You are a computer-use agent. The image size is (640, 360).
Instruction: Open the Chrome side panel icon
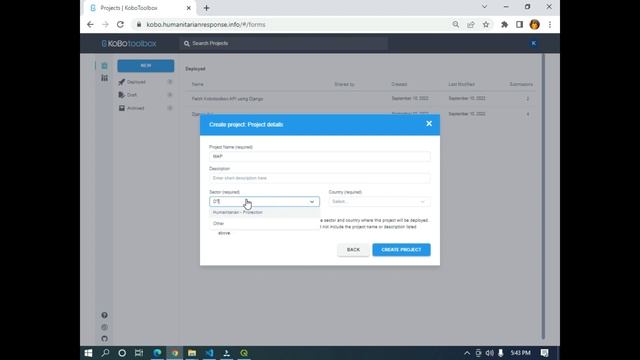point(519,24)
